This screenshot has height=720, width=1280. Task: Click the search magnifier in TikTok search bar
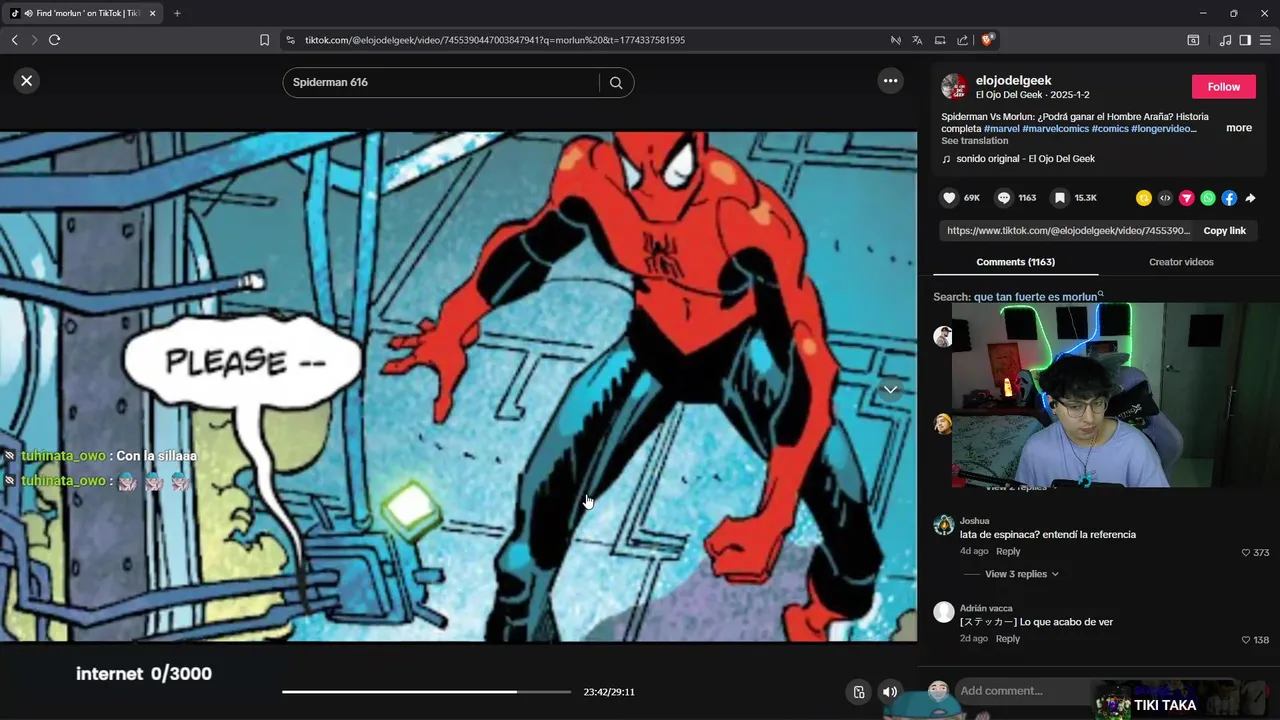[616, 83]
